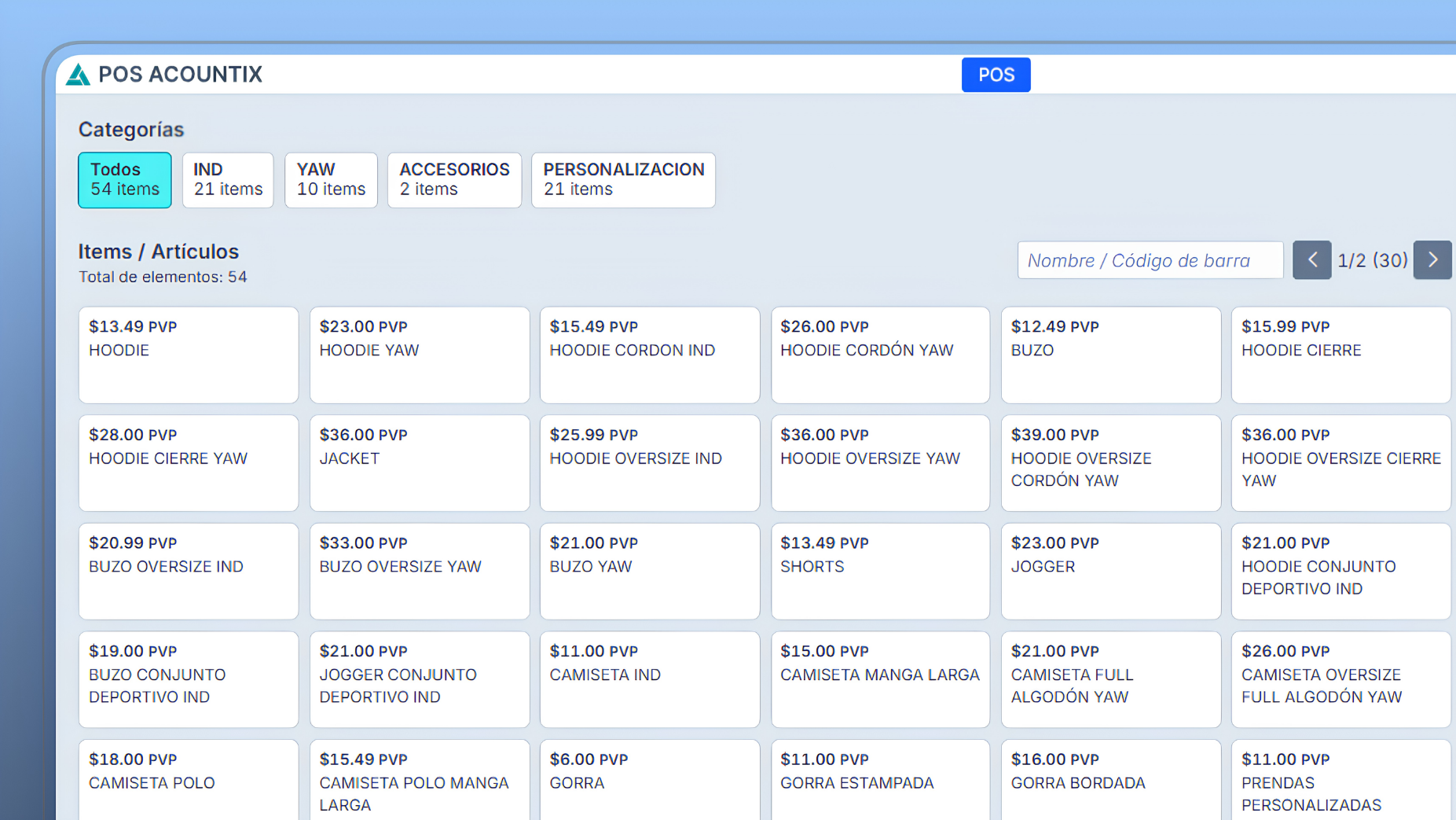The image size is (1456, 820).
Task: Add the BUZO OVERSIZE IND item
Action: tap(189, 572)
